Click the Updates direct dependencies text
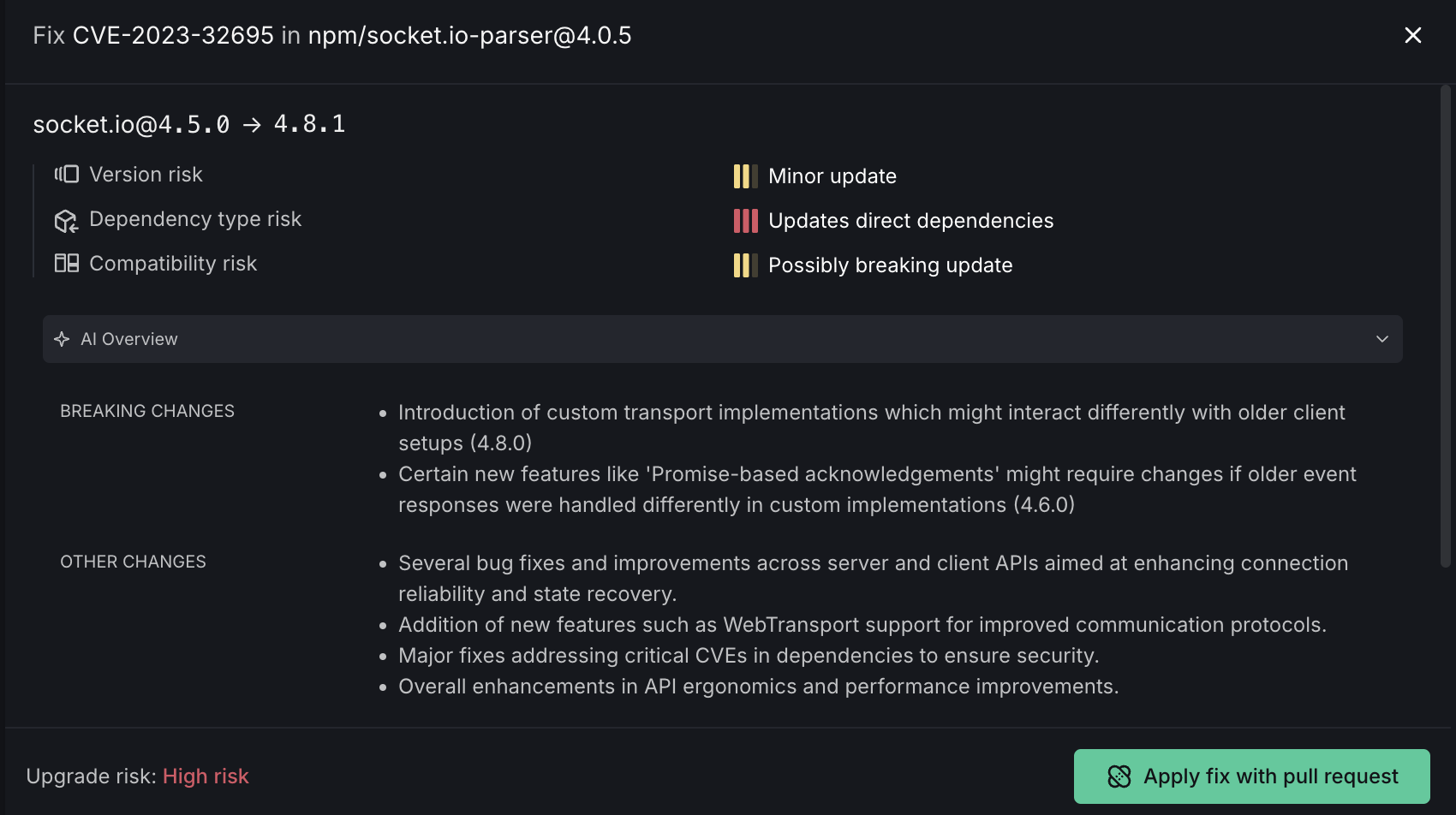1456x815 pixels. click(910, 221)
